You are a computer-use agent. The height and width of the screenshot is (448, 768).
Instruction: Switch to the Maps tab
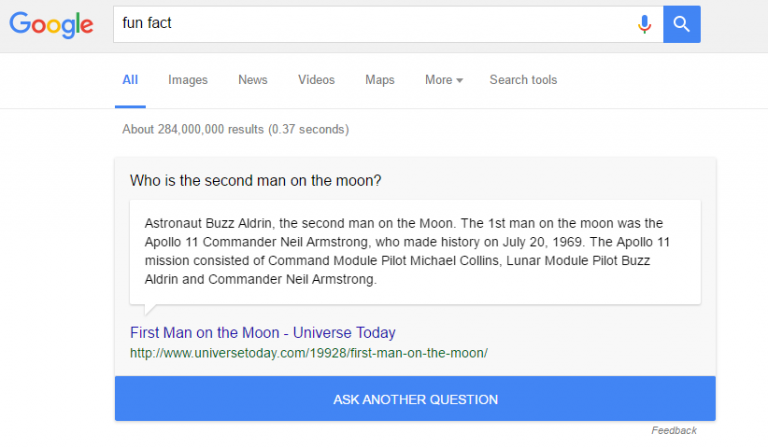click(380, 80)
